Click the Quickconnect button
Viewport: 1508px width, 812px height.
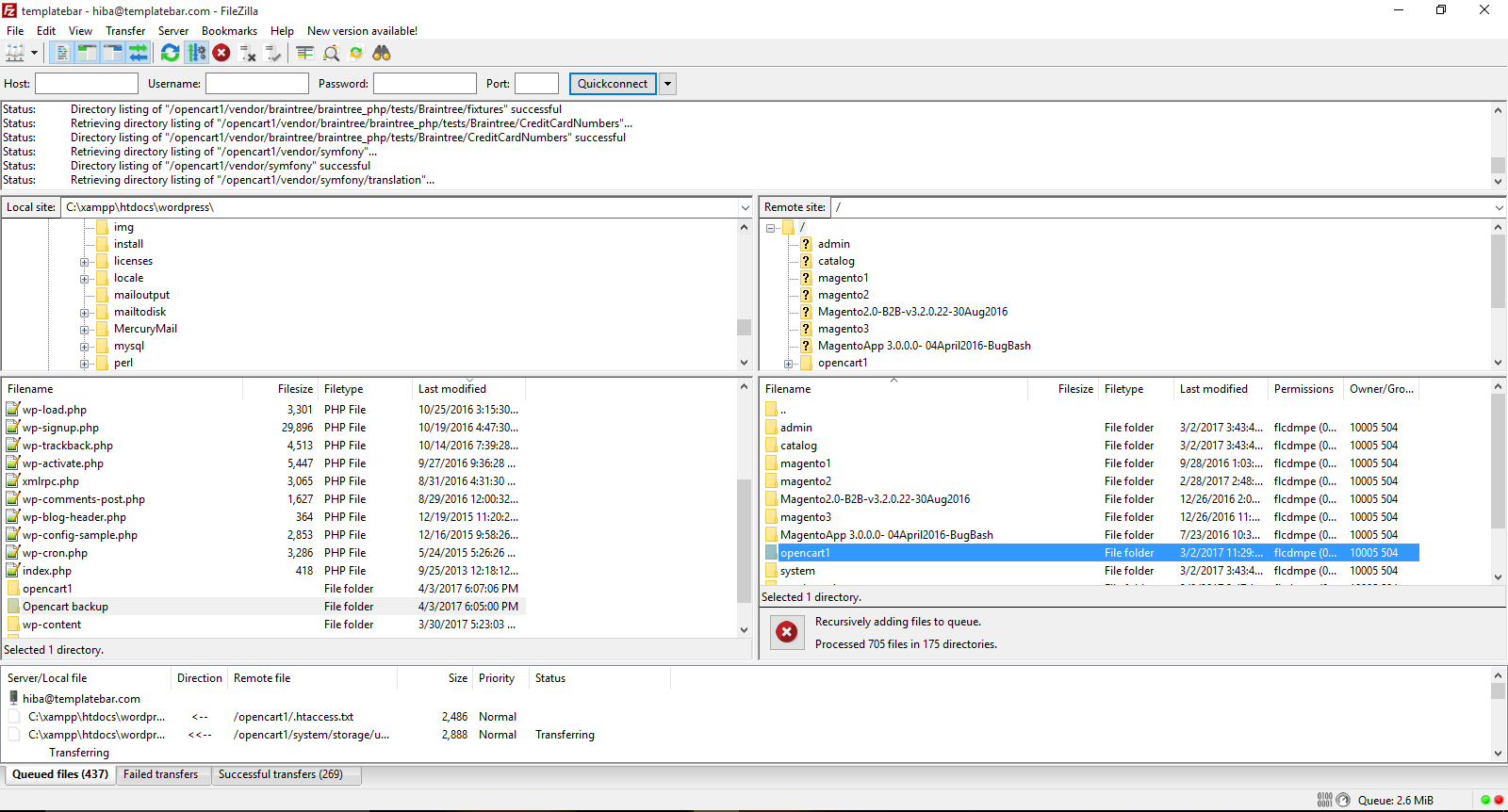coord(613,84)
